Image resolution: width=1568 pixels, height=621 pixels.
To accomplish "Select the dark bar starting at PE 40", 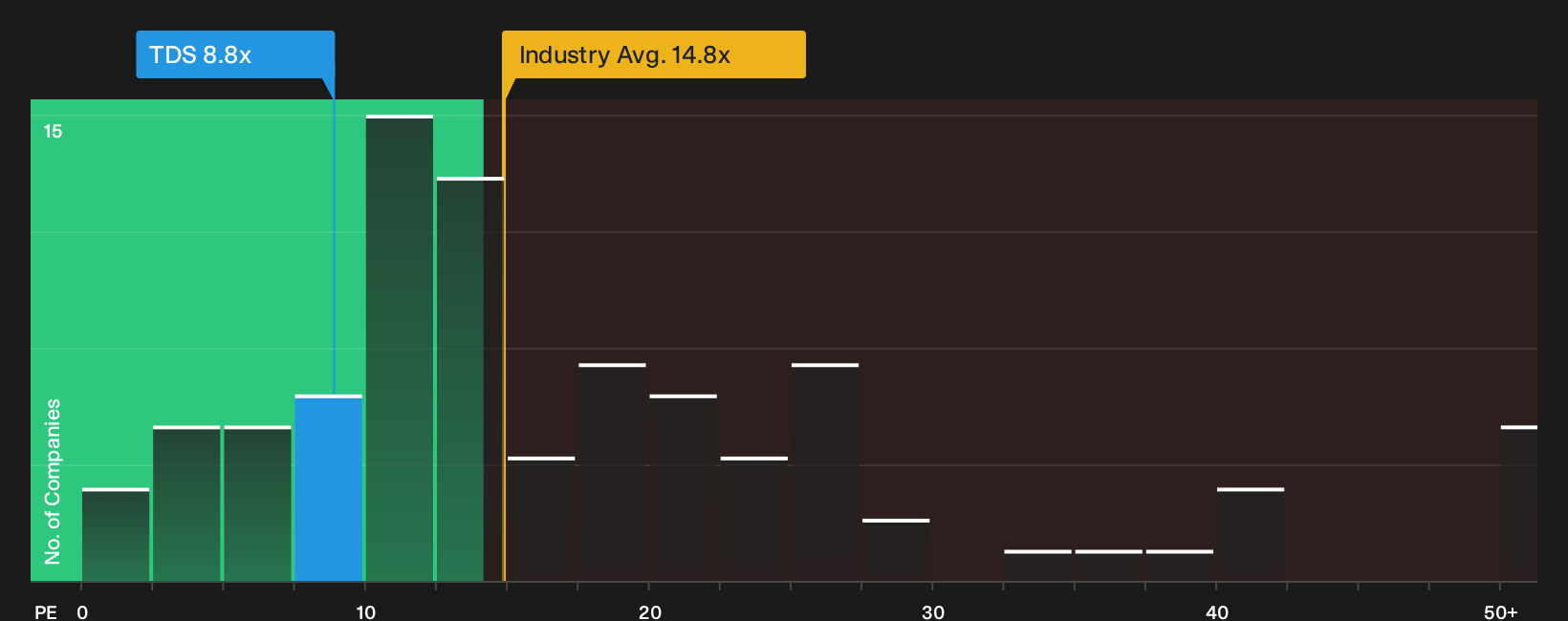I will 1251,535.
